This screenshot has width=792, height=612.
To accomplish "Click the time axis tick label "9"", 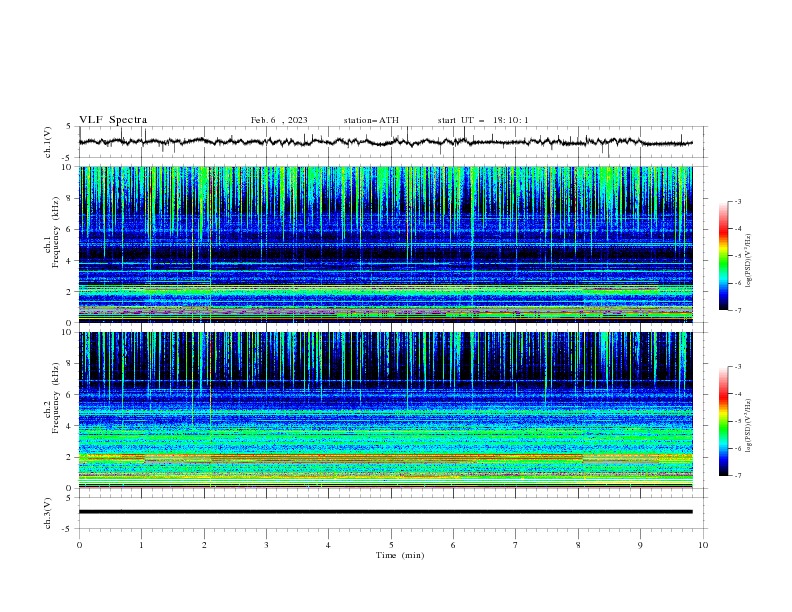I will pos(640,545).
